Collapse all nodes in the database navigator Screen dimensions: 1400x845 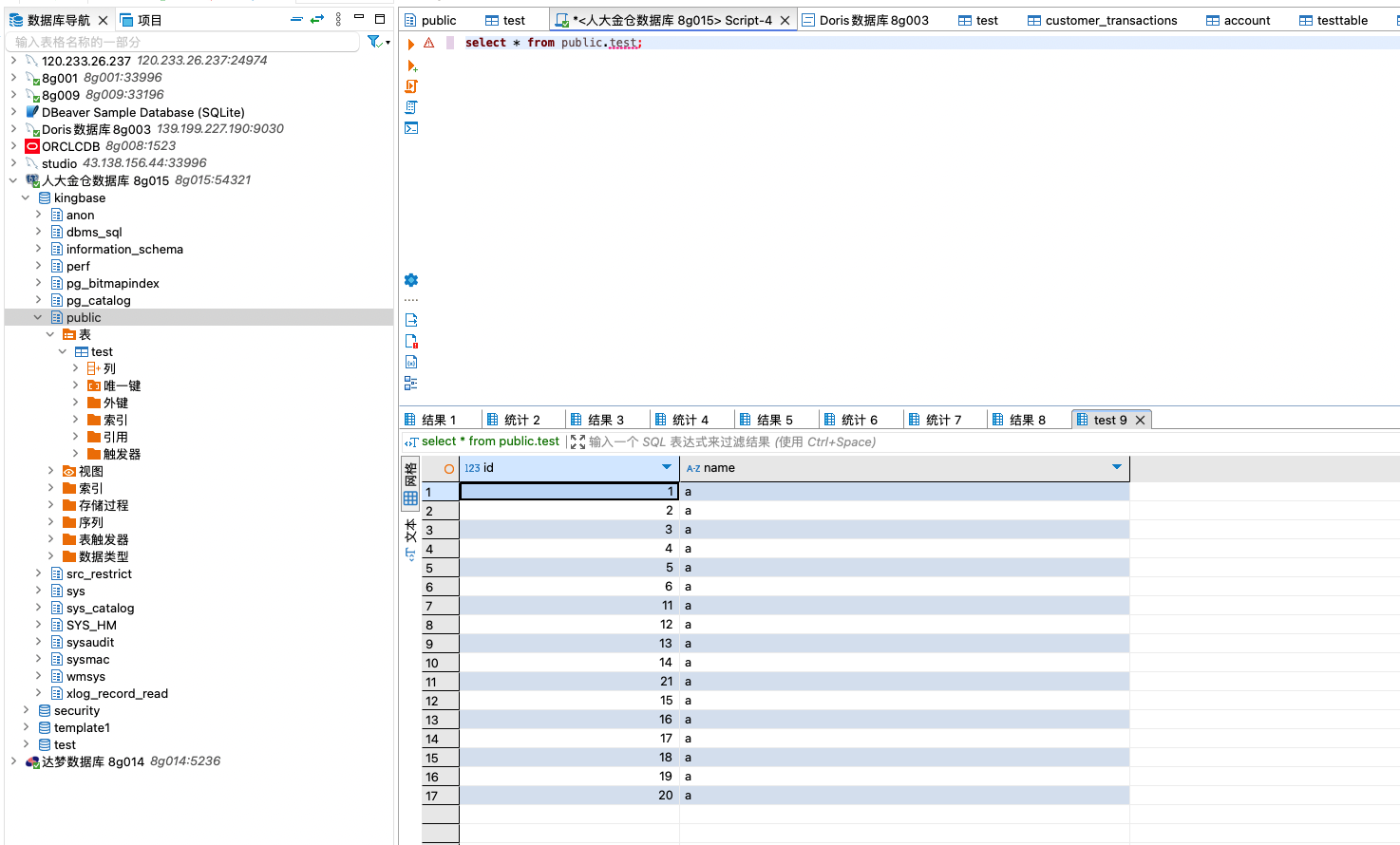(296, 19)
